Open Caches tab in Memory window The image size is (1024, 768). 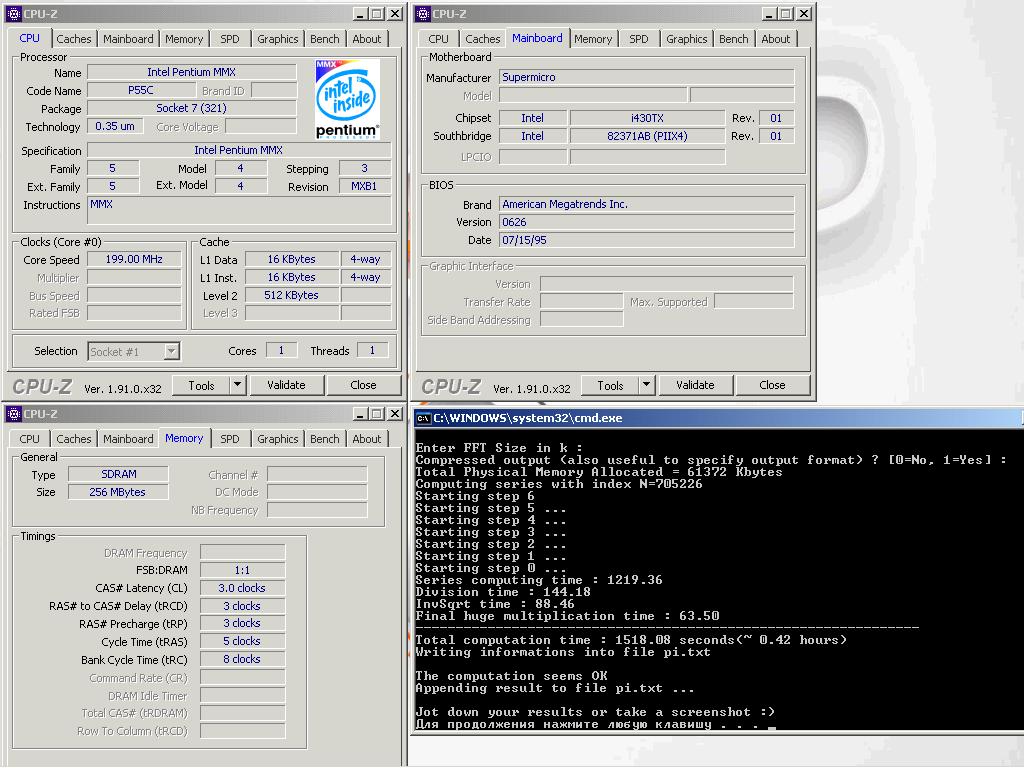74,439
